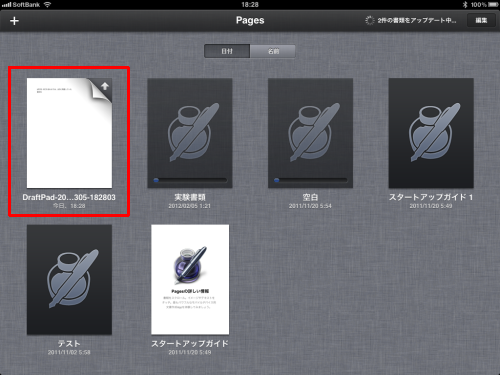This screenshot has width=500, height=375.
Task: Tap the 空白 title label
Action: 310,197
